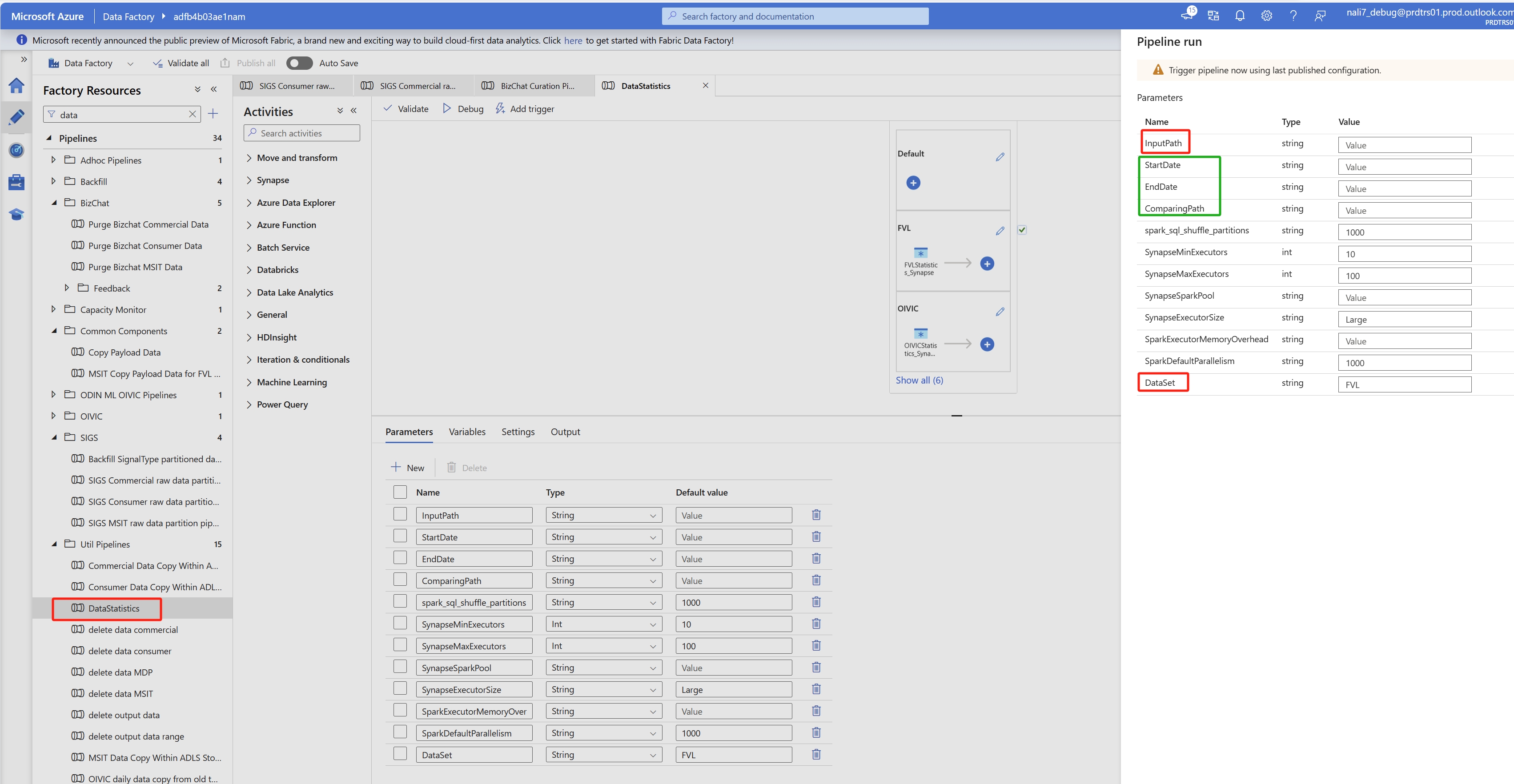The height and width of the screenshot is (784, 1514).
Task: Open the Monitor gauge icon in sidebar
Action: pyautogui.click(x=16, y=150)
